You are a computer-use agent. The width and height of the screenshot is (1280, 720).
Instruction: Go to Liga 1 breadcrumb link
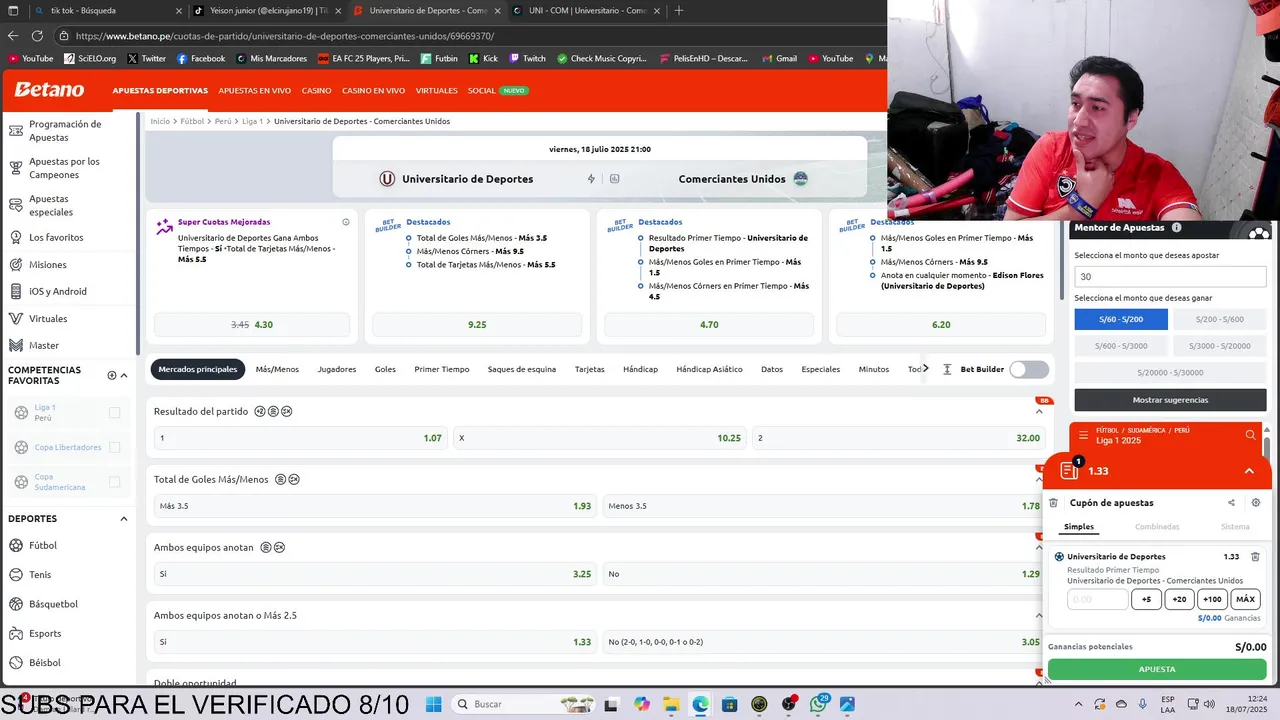tap(252, 121)
